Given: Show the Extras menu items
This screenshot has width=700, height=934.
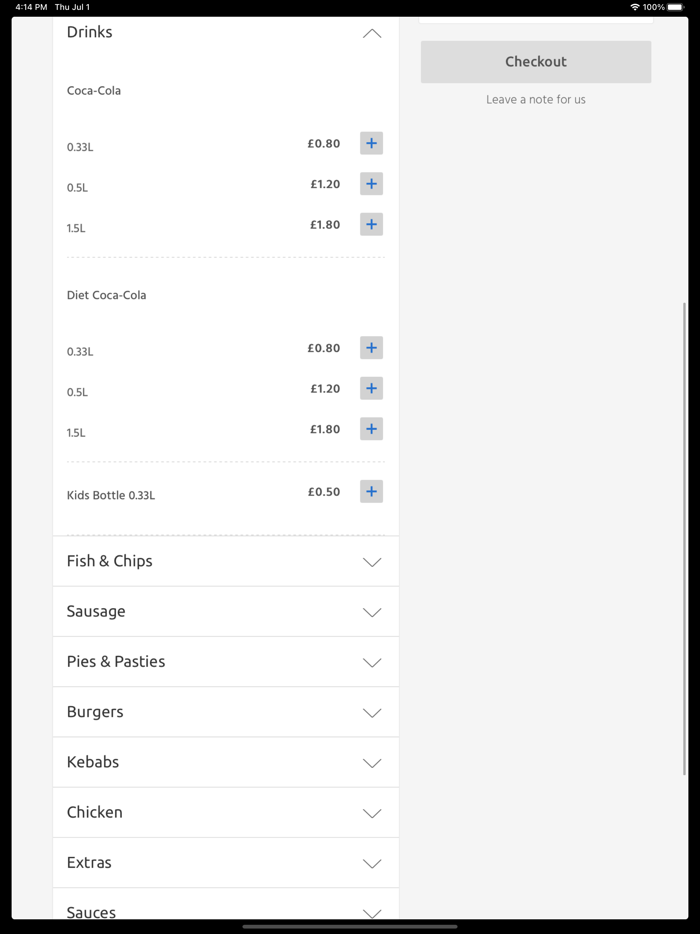Looking at the screenshot, I should 372,863.
